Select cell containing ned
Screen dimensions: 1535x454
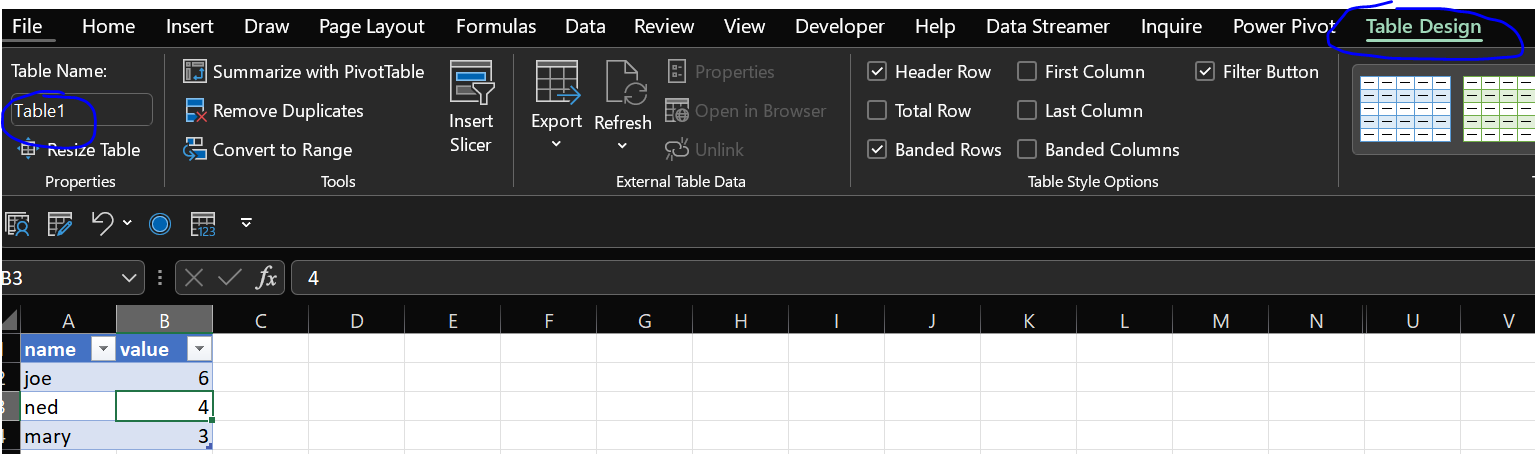pos(68,407)
